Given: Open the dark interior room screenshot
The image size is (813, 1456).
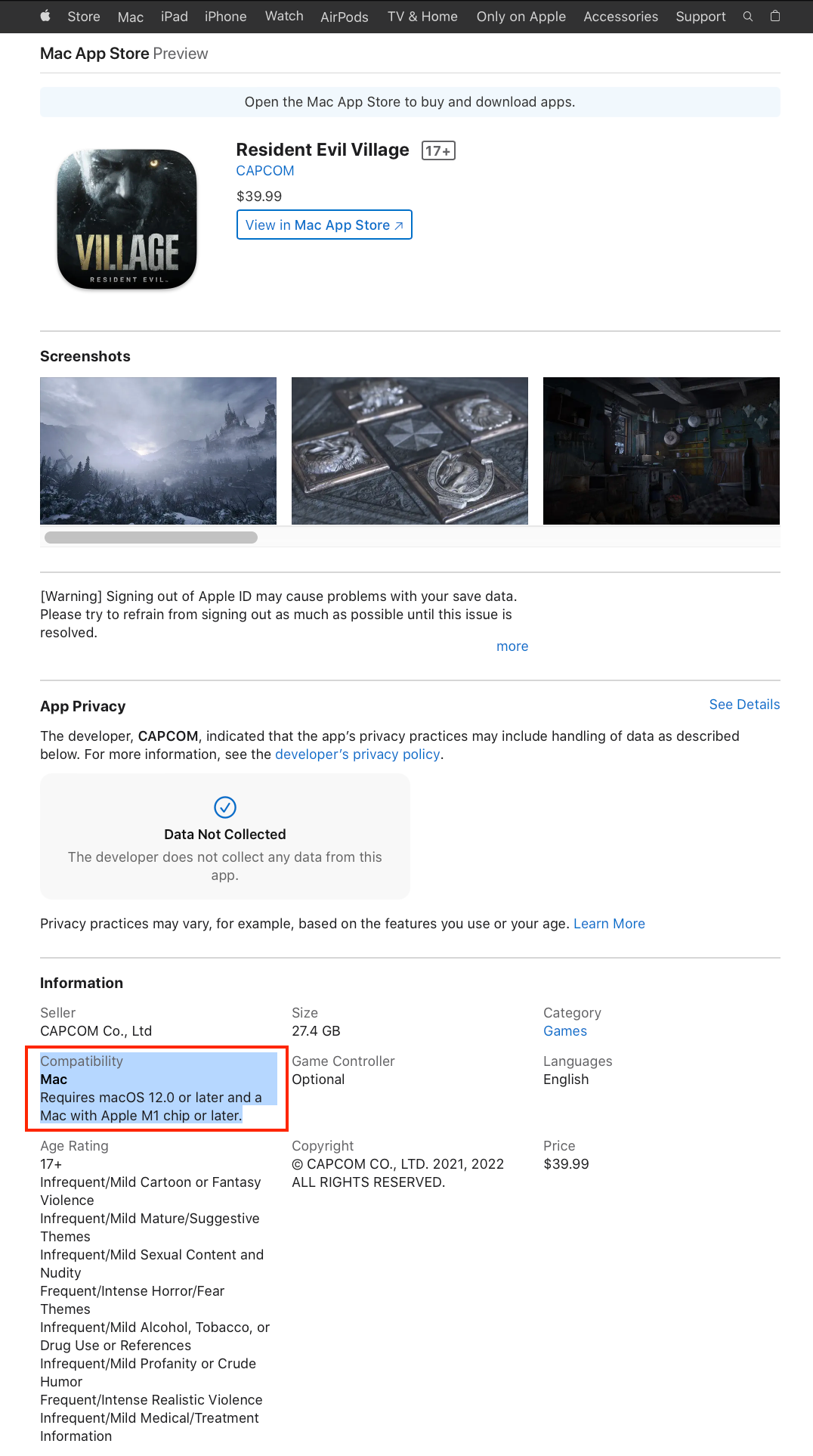Looking at the screenshot, I should [x=661, y=451].
